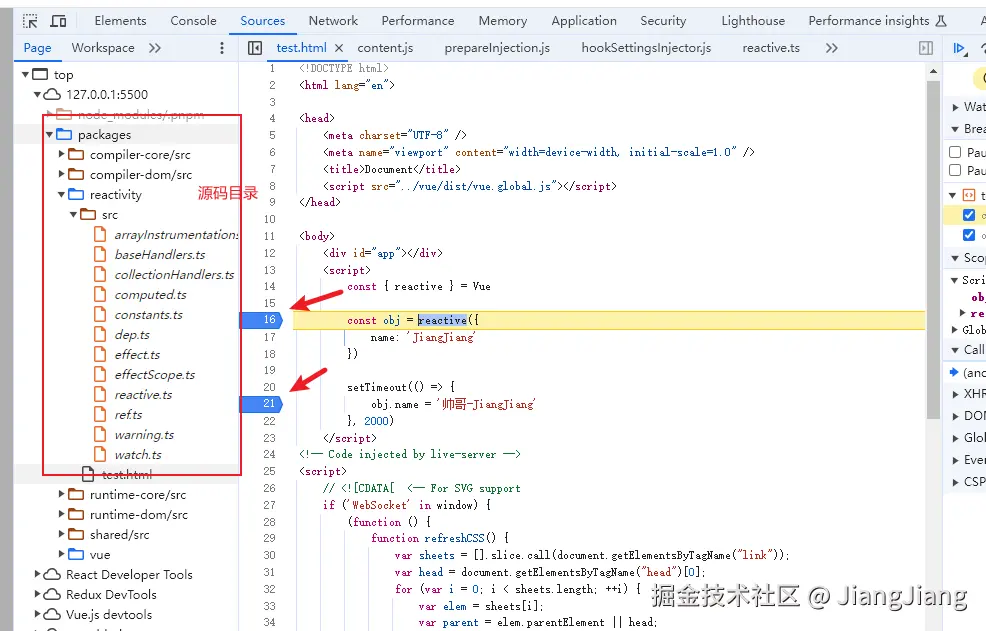Open the prepareInjection.js file tab
The width and height of the screenshot is (986, 631).
497,48
